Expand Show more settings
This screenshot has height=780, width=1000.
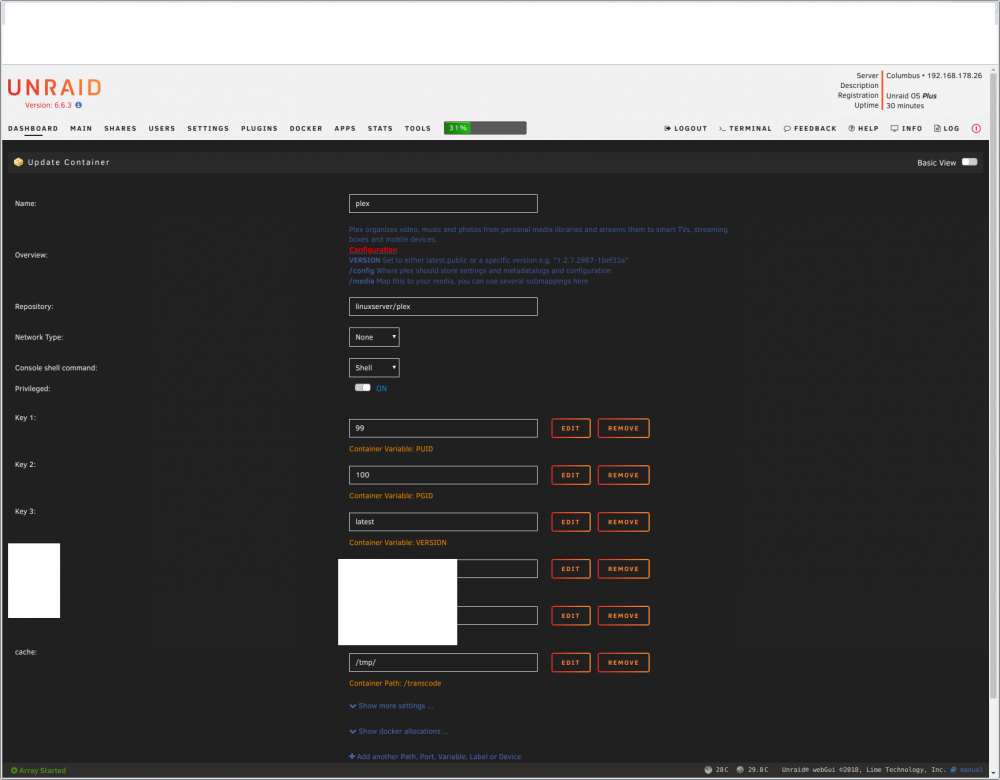coord(392,706)
